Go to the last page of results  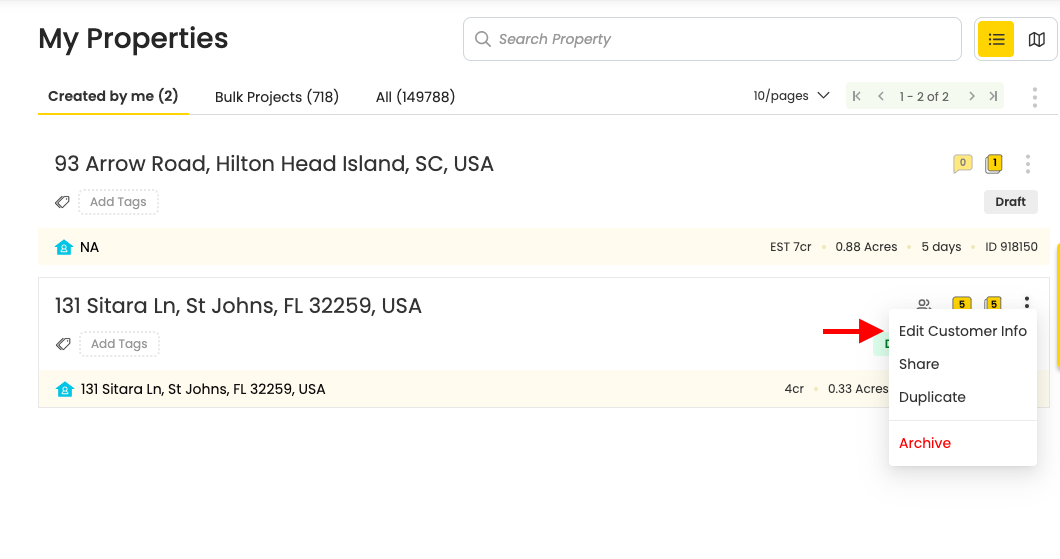[993, 97]
